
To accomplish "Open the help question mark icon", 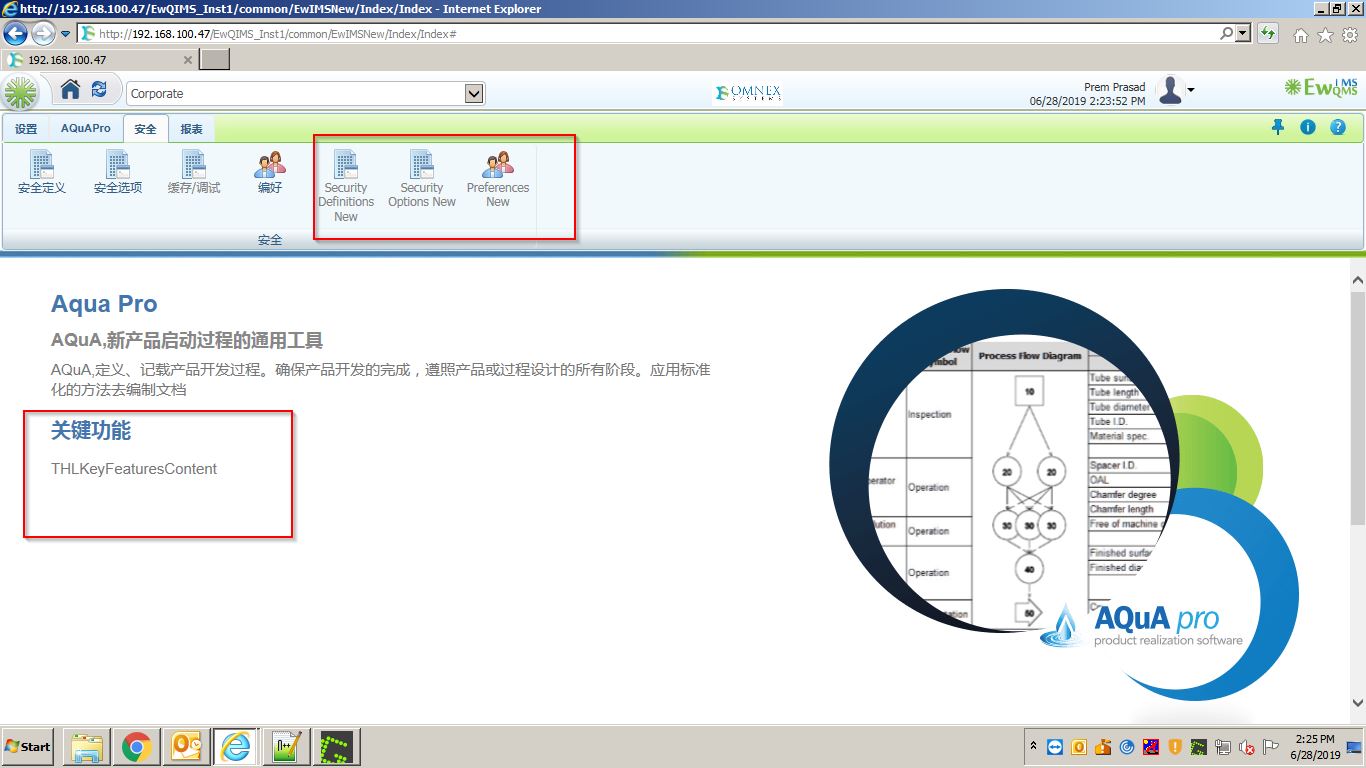I will coord(1338,128).
